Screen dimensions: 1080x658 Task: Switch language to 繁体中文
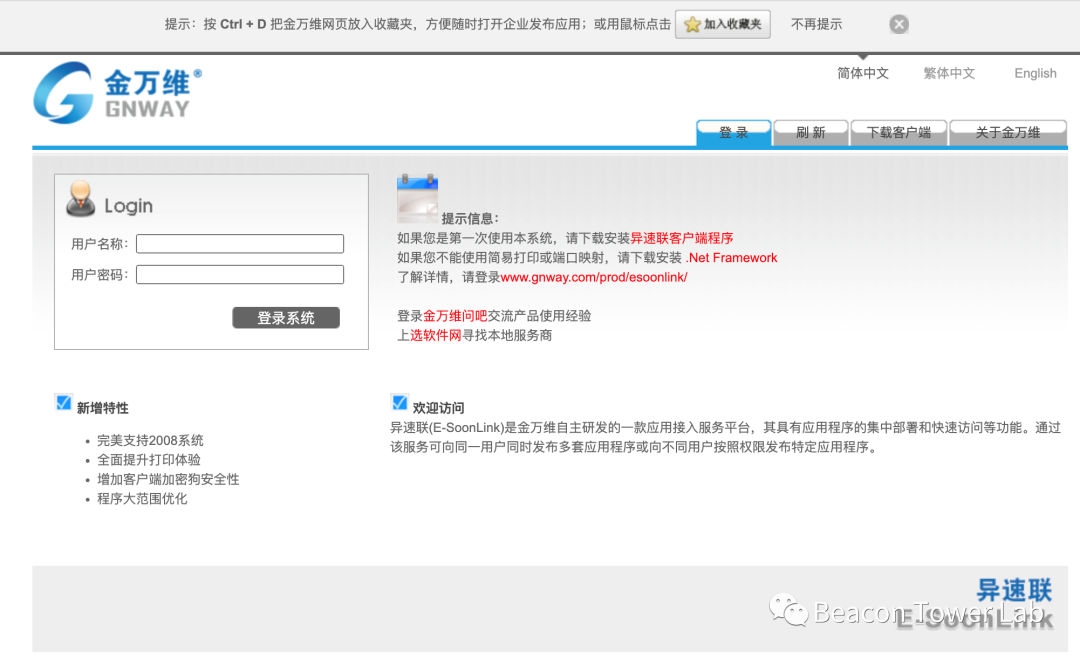(x=949, y=73)
